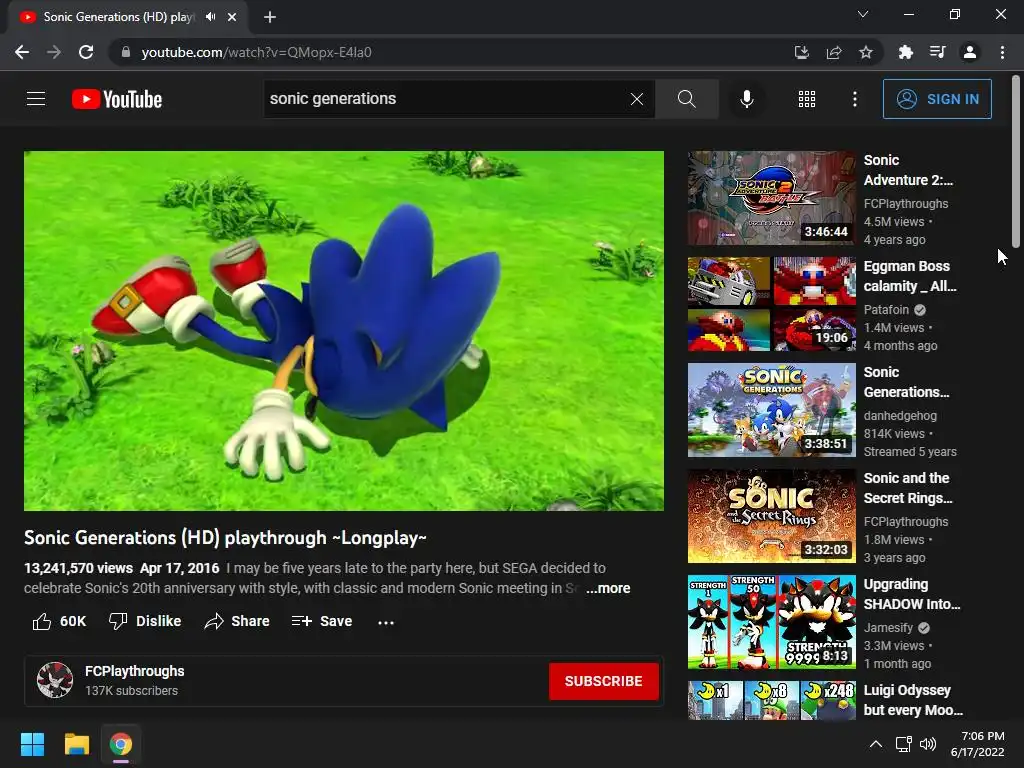Install app via address bar icon
The width and height of the screenshot is (1024, 768).
tap(801, 52)
